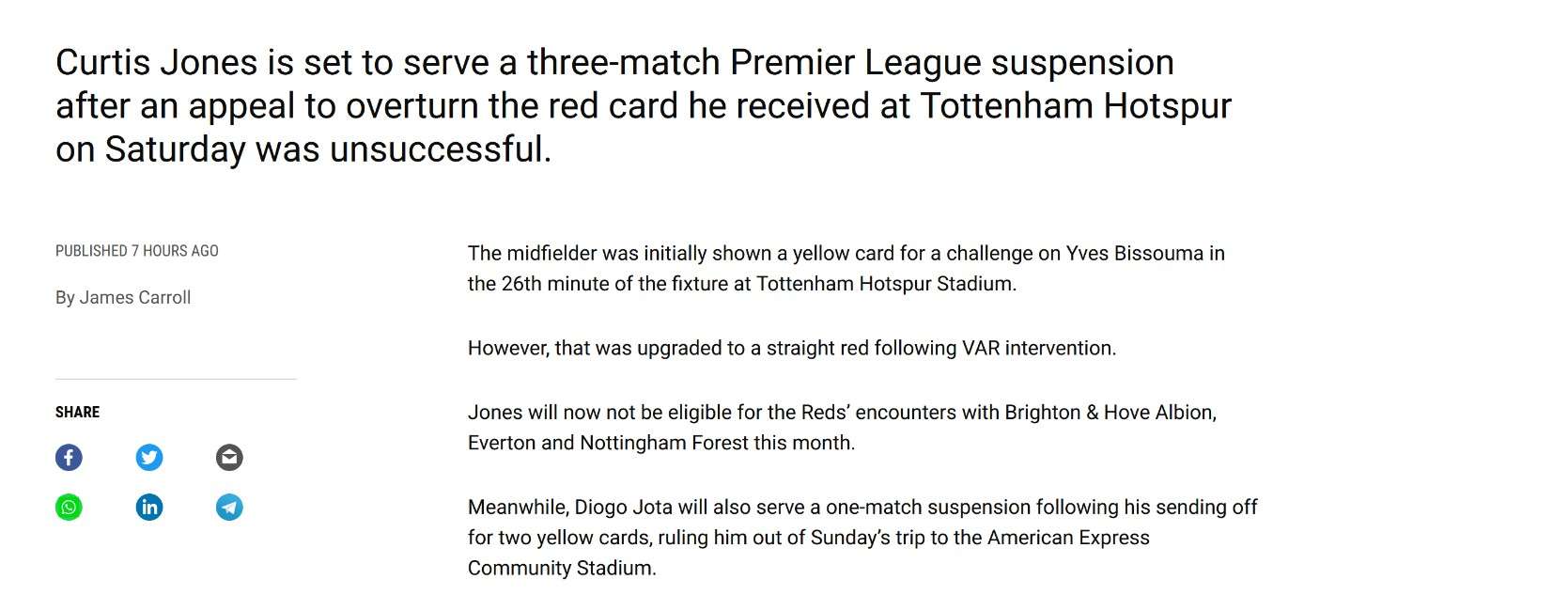Share the article on Telegram

point(229,508)
